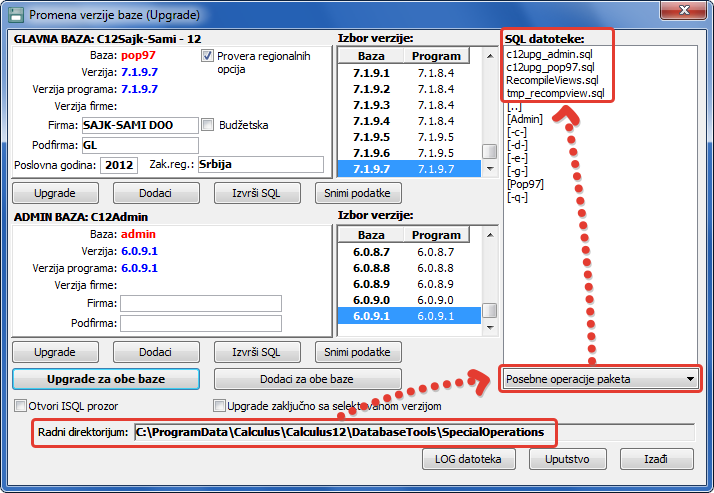Open the [Admin] folder entry

point(524,119)
